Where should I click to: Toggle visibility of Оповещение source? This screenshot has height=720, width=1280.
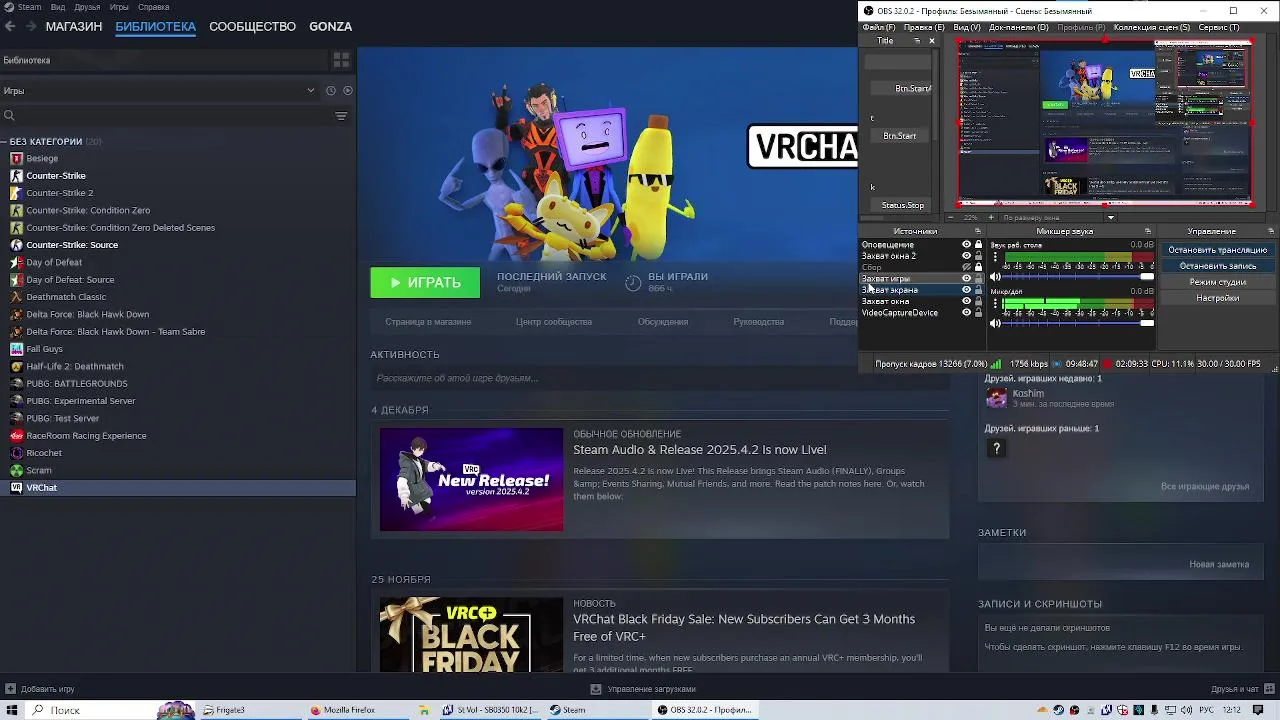click(966, 244)
